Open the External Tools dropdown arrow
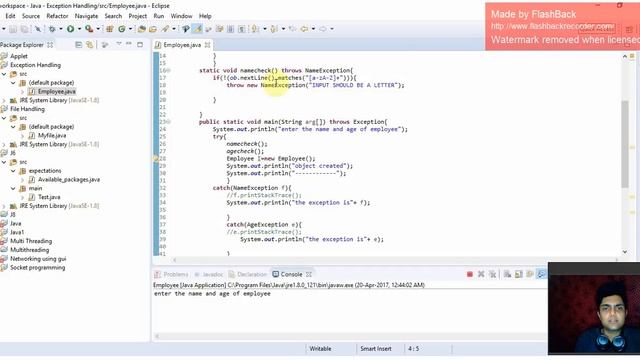 pyautogui.click(x=98, y=29)
